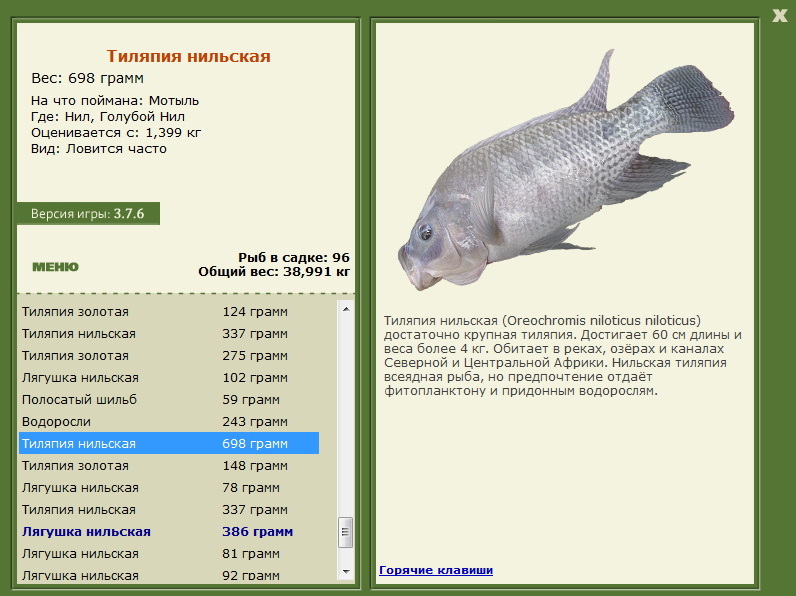Click the fish list scroll up arrow

(x=346, y=309)
